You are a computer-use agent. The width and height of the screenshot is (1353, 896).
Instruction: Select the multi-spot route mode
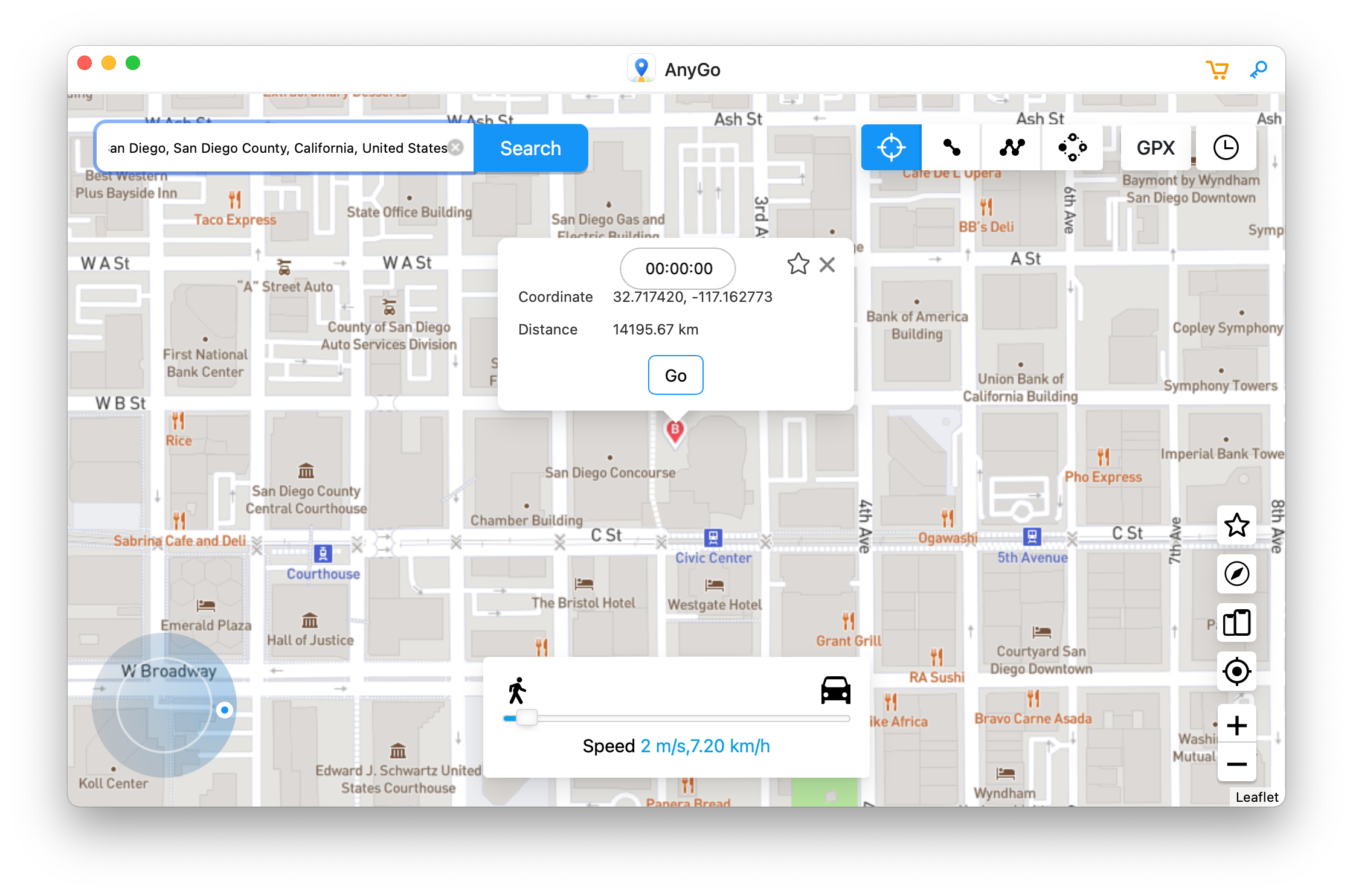[x=1011, y=147]
